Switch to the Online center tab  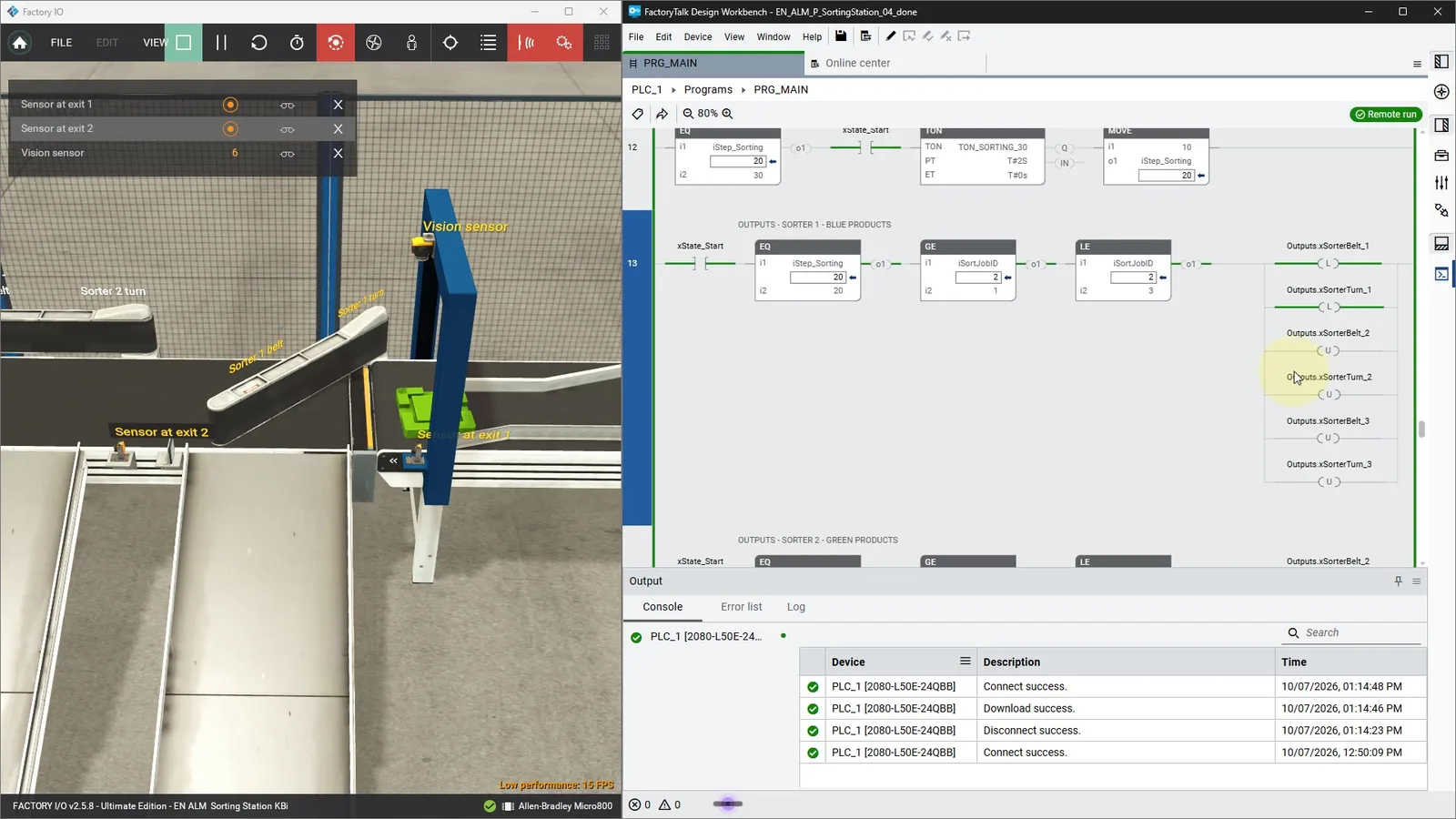(857, 63)
